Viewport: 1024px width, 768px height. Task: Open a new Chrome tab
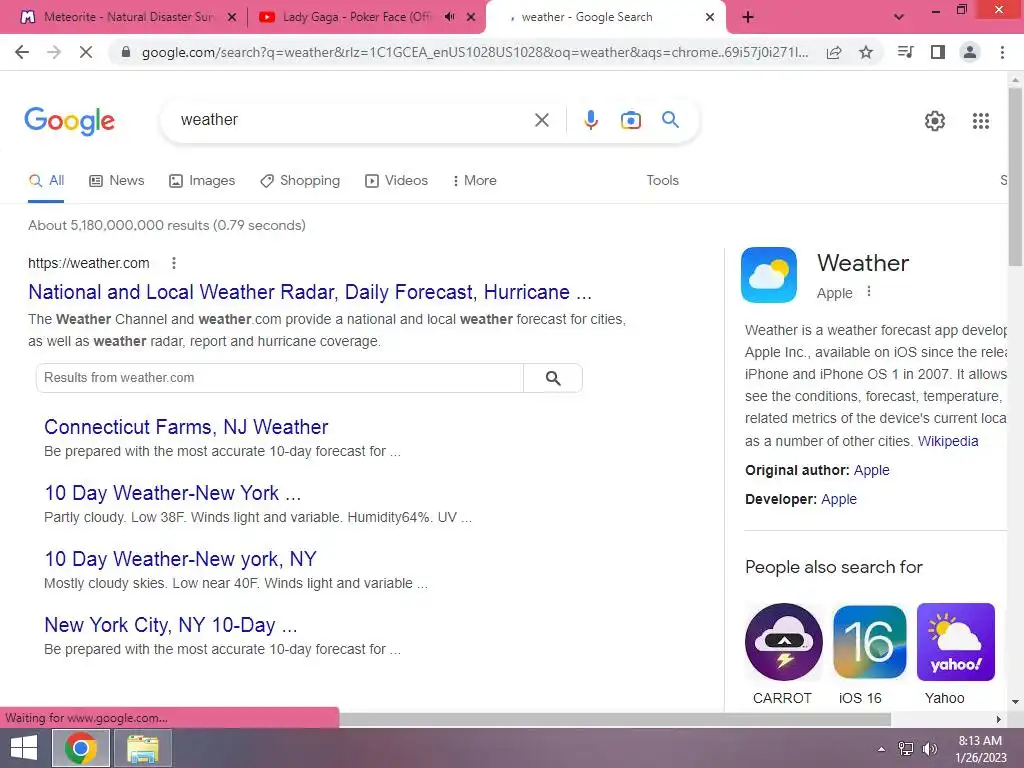[x=748, y=17]
